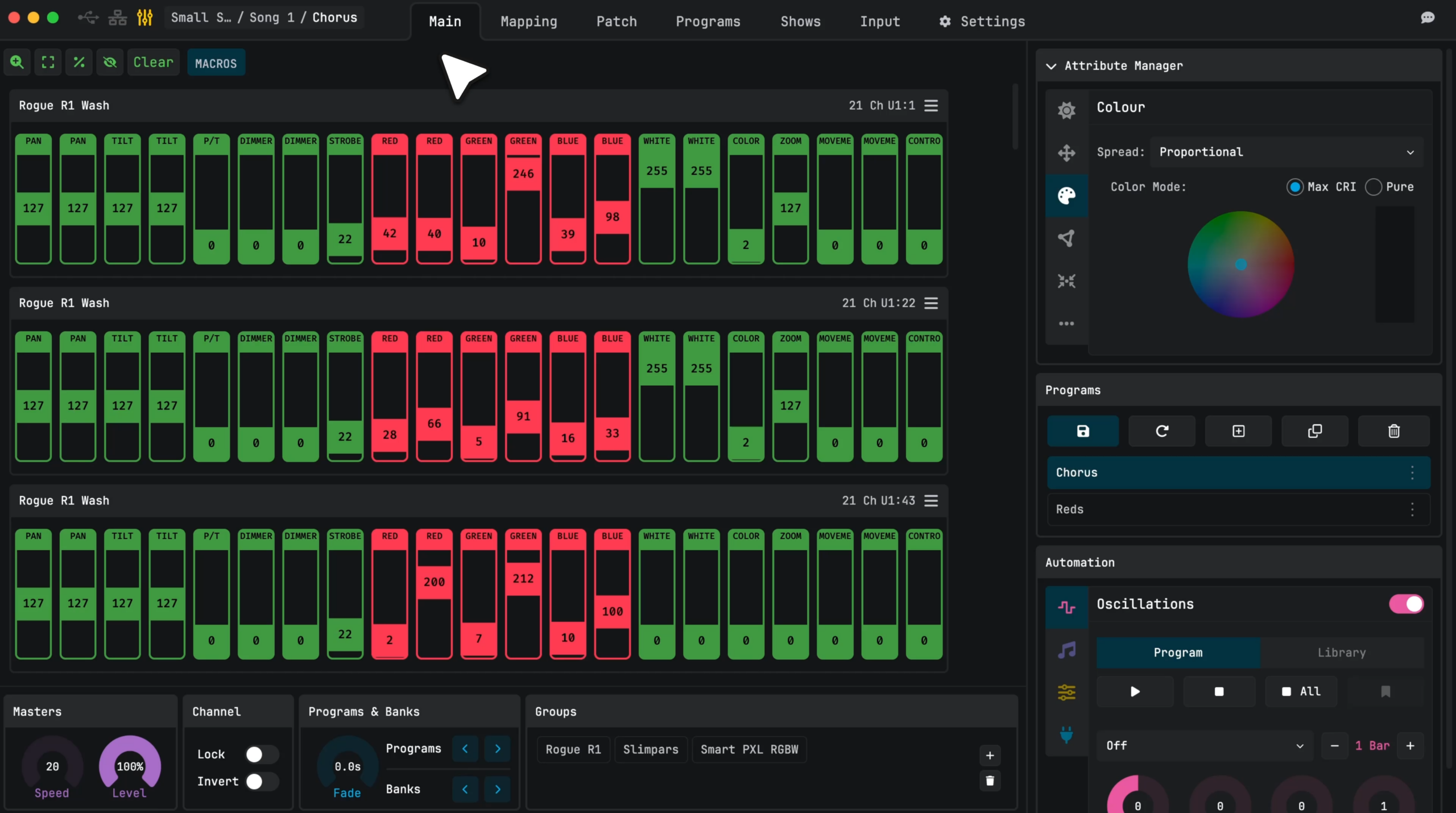This screenshot has width=1456, height=813.
Task: Open the USB connection icon in the title bar
Action: 88,18
